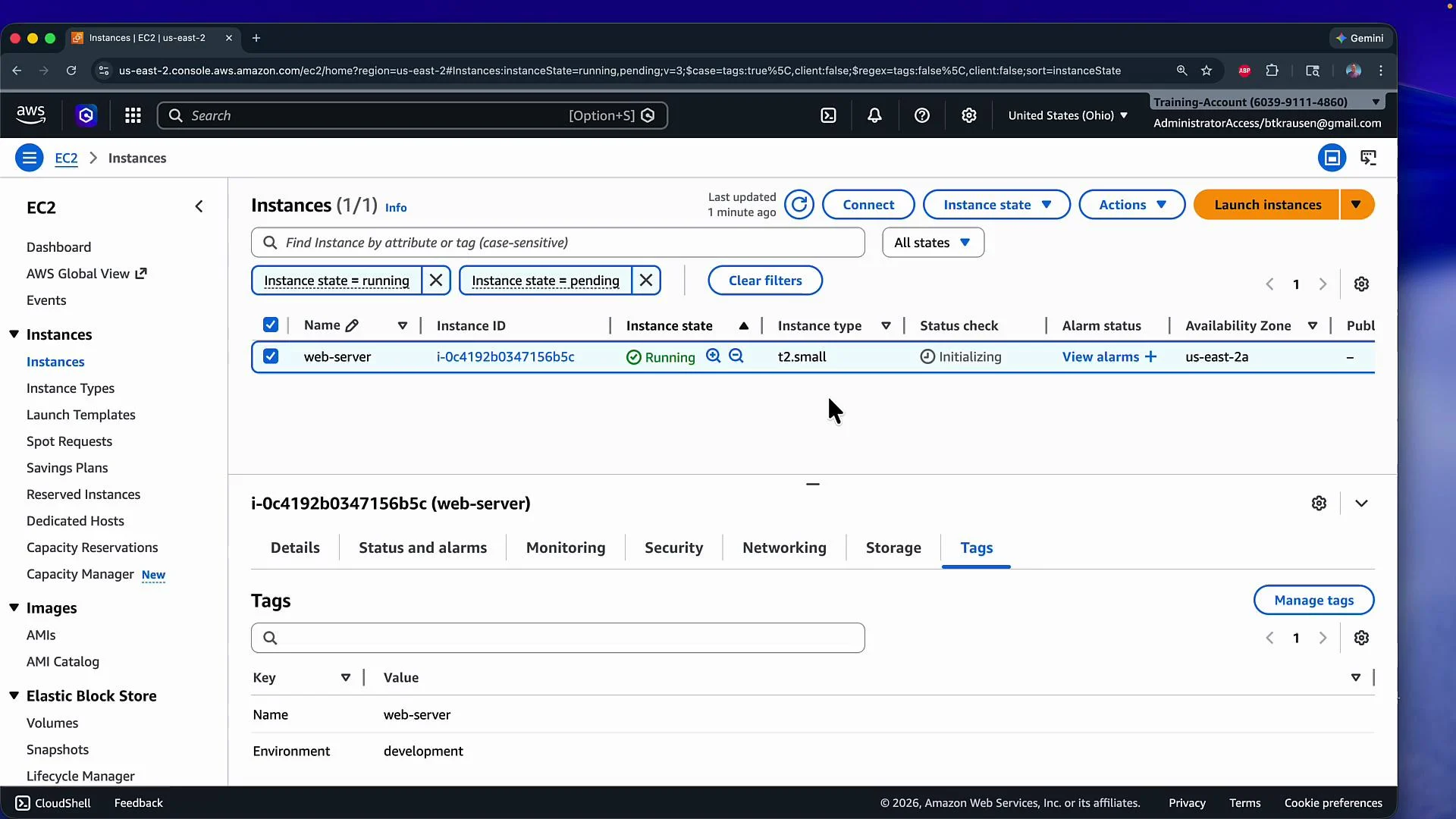
Task: Switch to the Storage tab
Action: tap(893, 548)
